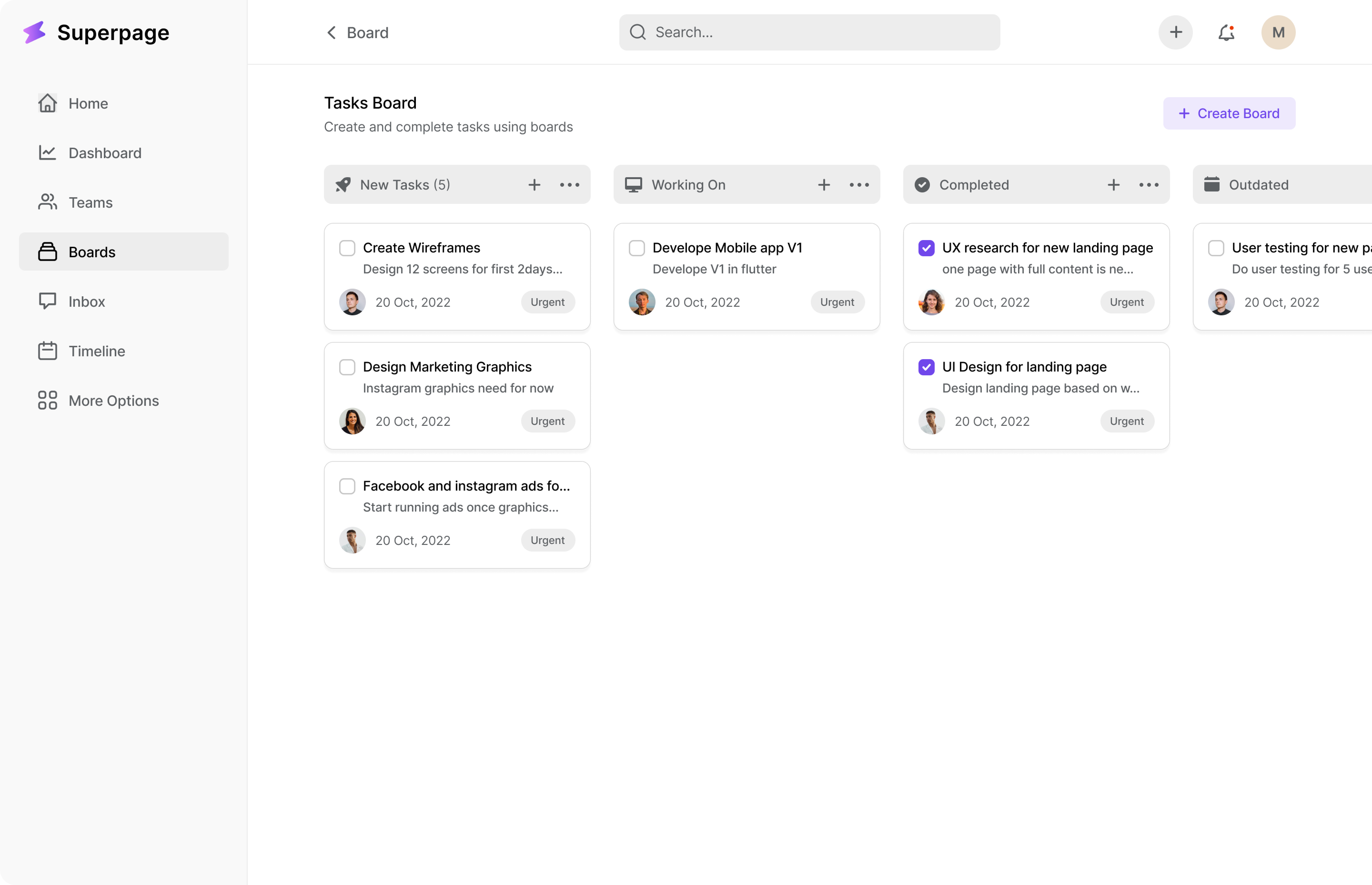Uncheck UX research for new landing page
Viewport: 1372px width, 885px height.
(x=926, y=248)
